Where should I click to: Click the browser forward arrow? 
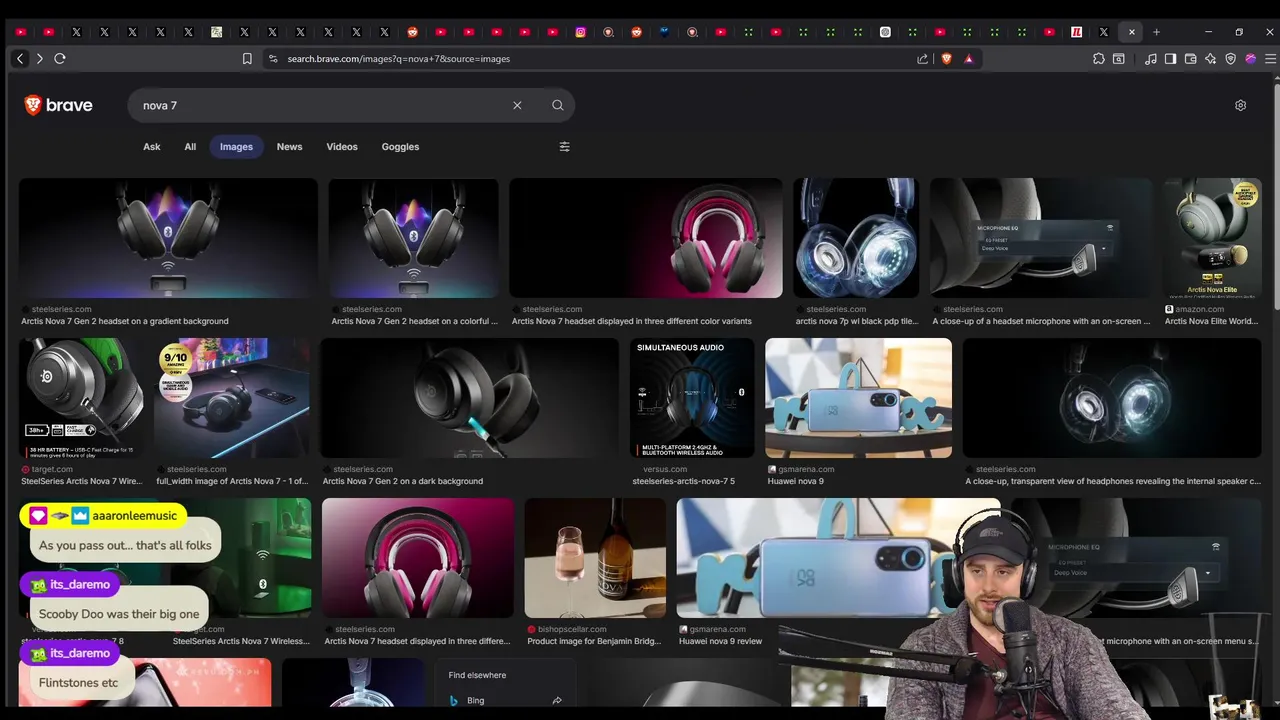[39, 59]
